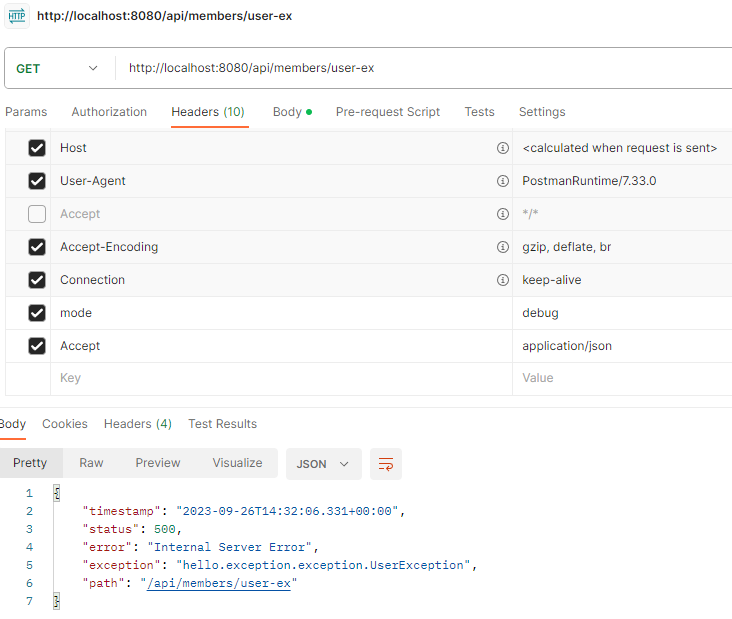The image size is (732, 619).
Task: Select the Visualize view button
Action: click(x=237, y=463)
